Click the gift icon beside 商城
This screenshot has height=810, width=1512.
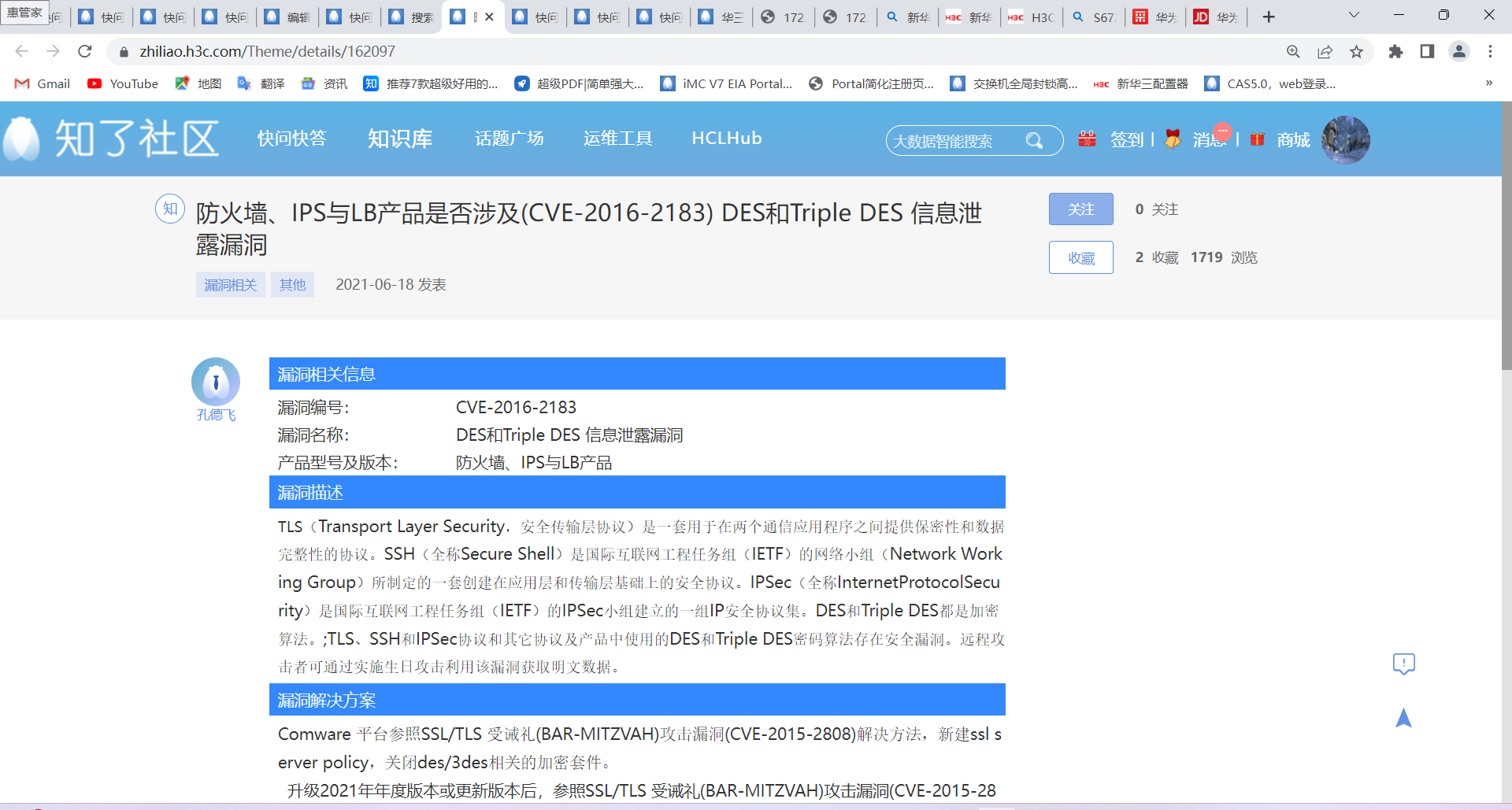[x=1257, y=139]
